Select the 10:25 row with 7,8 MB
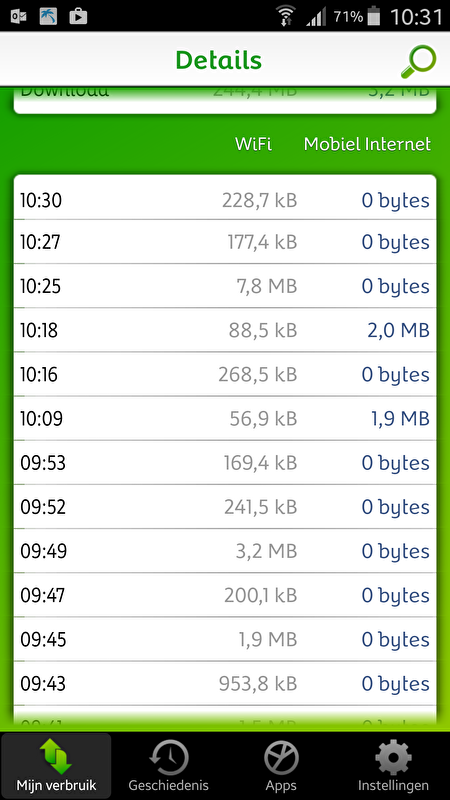This screenshot has width=450, height=800. (225, 286)
